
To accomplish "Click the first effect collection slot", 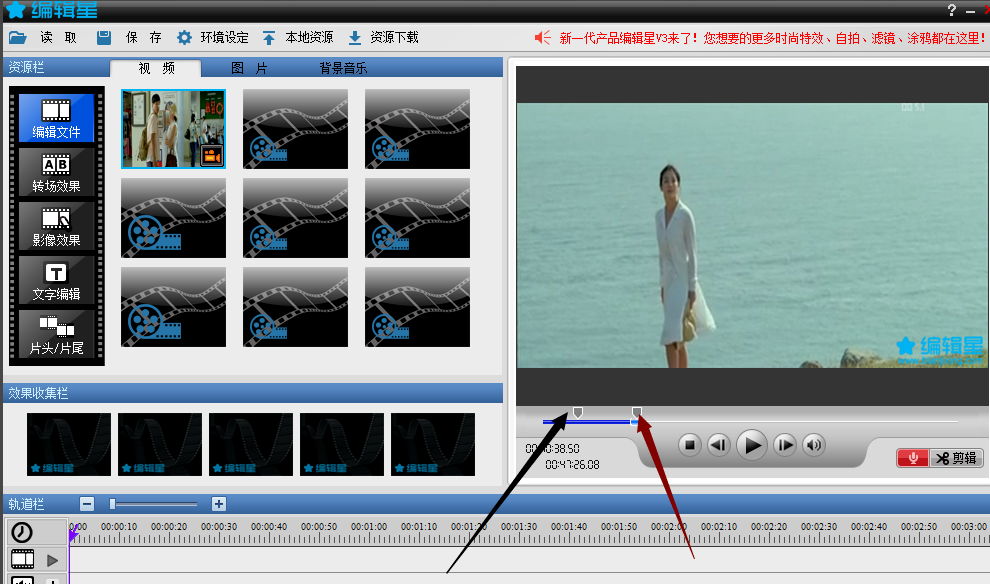I will coord(69,444).
